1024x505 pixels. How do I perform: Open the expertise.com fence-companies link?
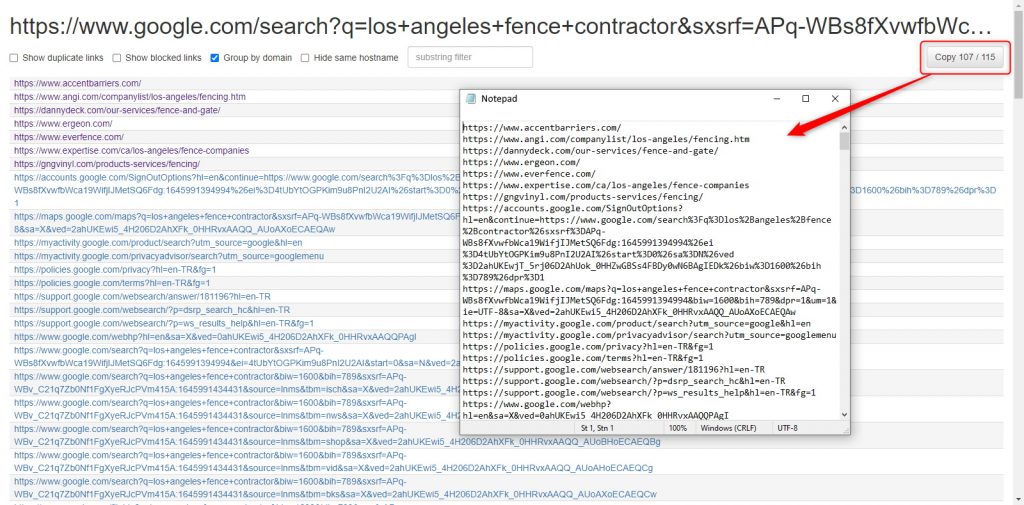[x=131, y=150]
